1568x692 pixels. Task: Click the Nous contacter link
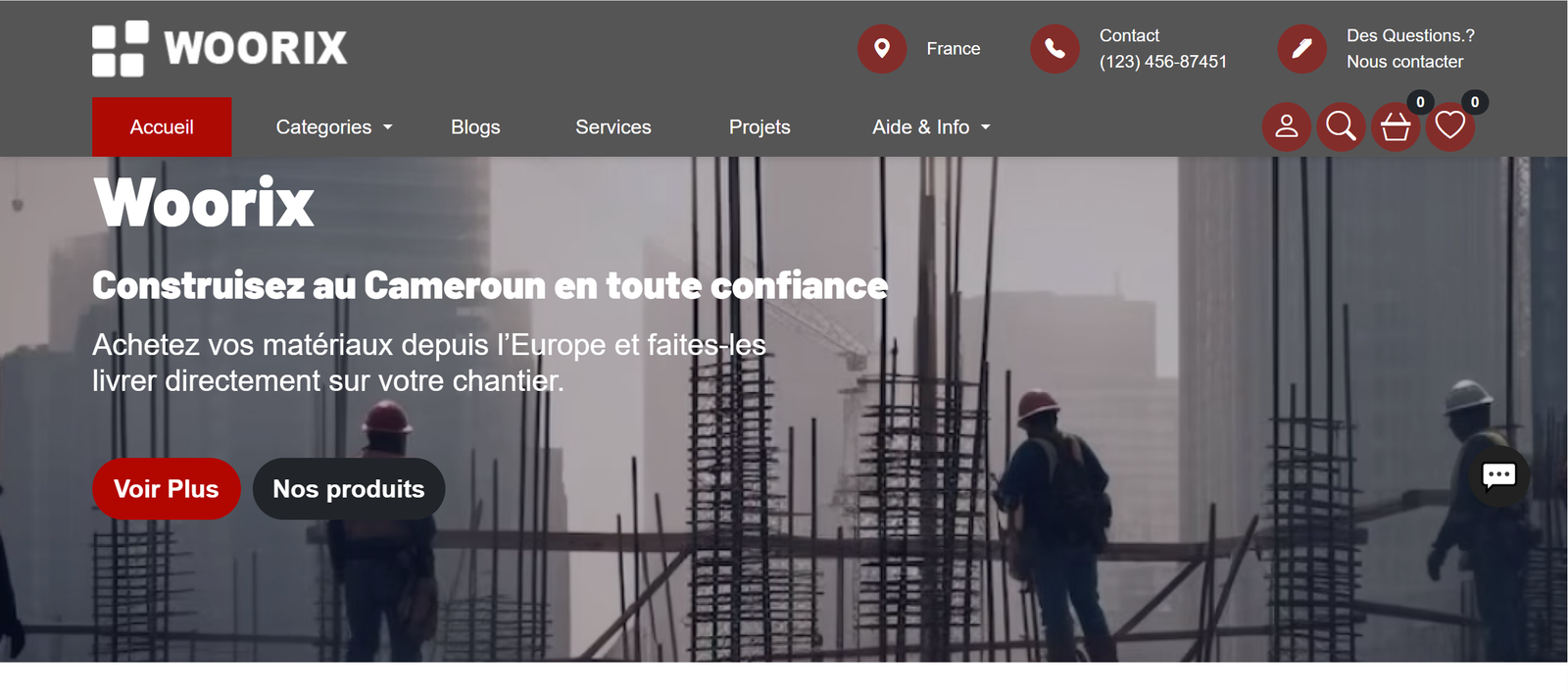pyautogui.click(x=1404, y=62)
